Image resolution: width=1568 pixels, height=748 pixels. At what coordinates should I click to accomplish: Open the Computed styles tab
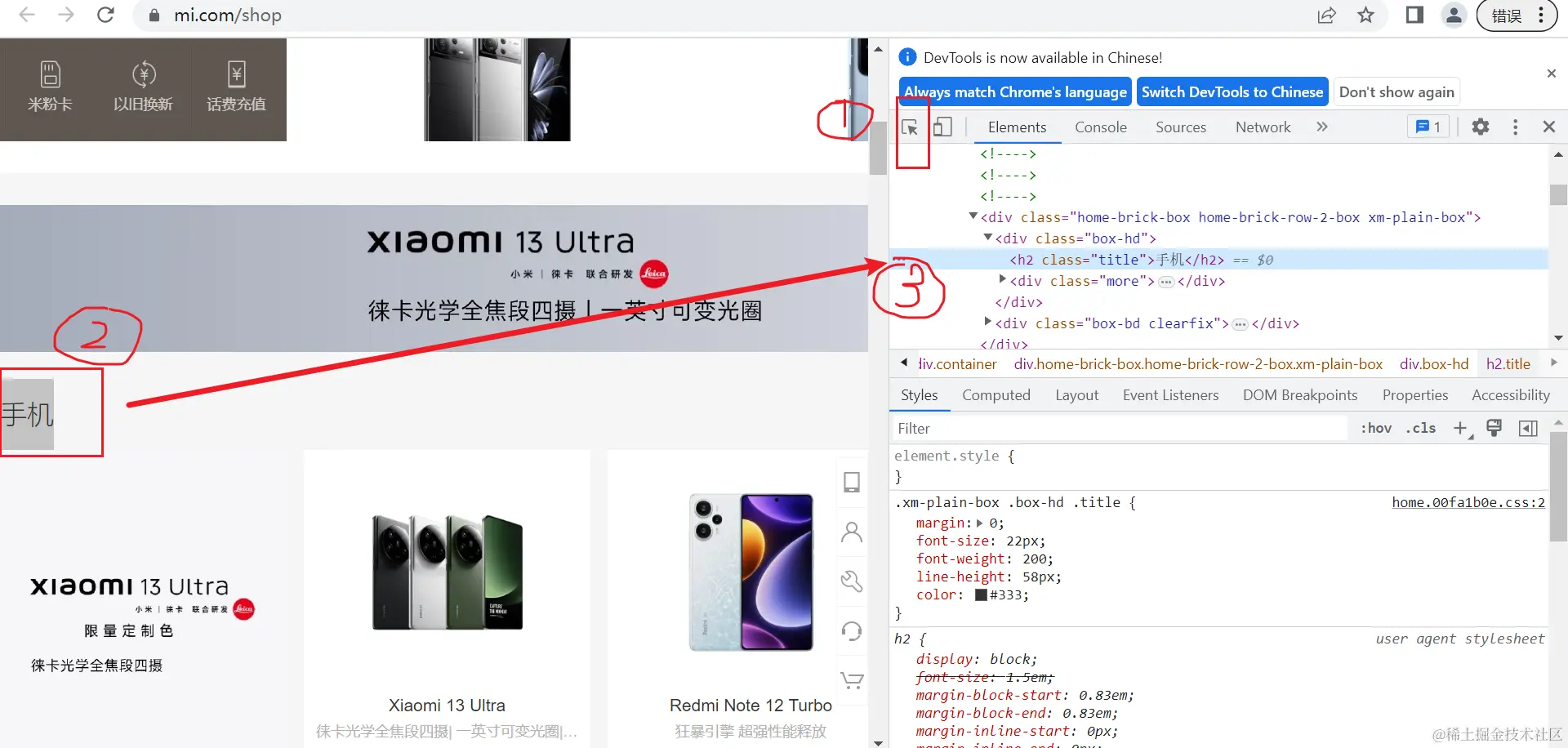point(996,395)
